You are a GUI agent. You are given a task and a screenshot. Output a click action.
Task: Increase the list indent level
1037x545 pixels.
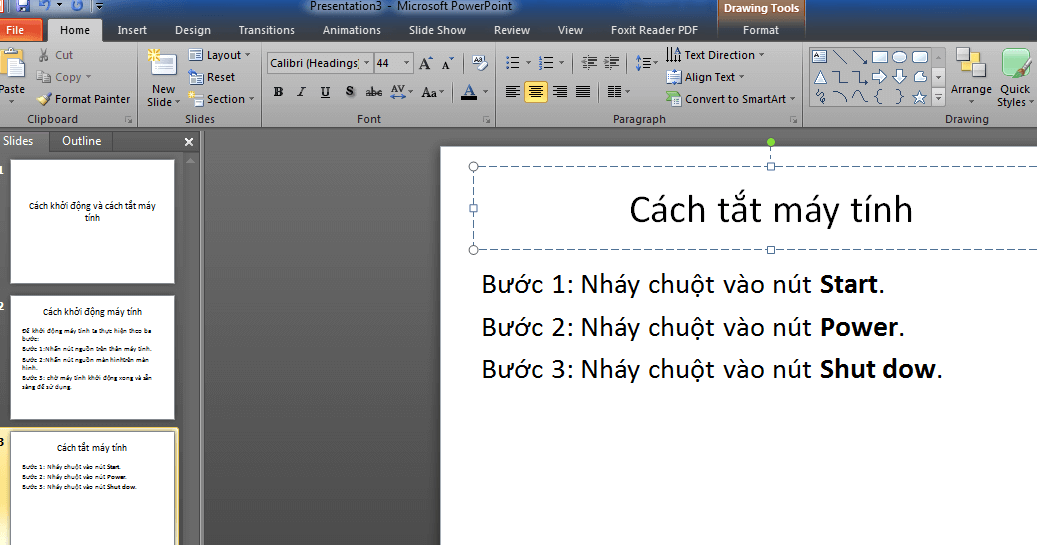click(x=612, y=63)
